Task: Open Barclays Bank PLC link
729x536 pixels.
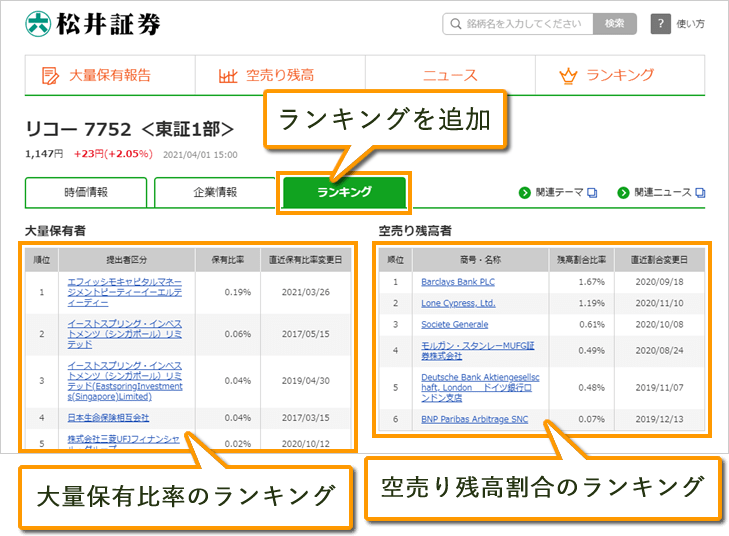Action: pyautogui.click(x=458, y=282)
